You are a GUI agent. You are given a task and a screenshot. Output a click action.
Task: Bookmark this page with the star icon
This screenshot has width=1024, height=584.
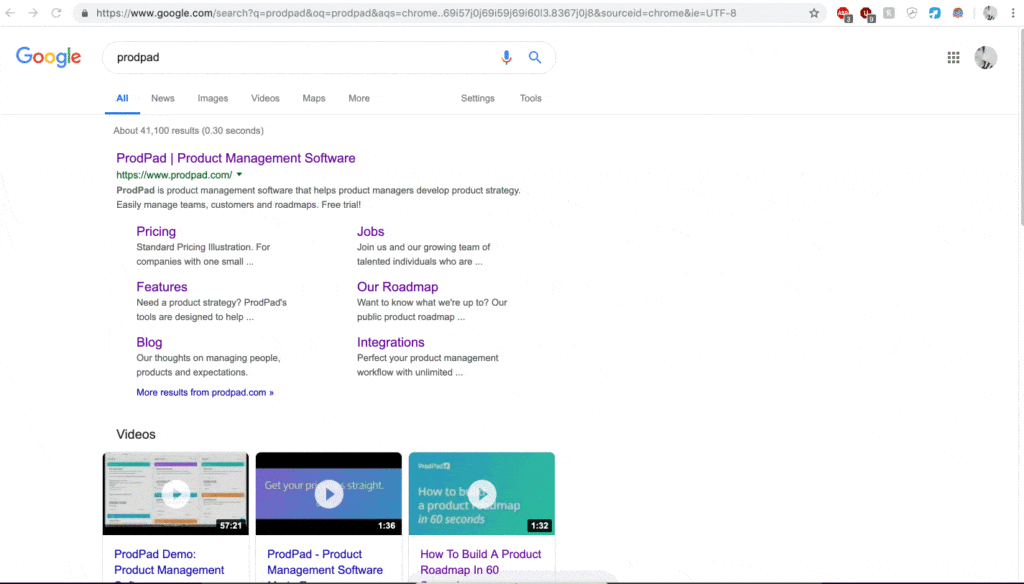pos(814,13)
